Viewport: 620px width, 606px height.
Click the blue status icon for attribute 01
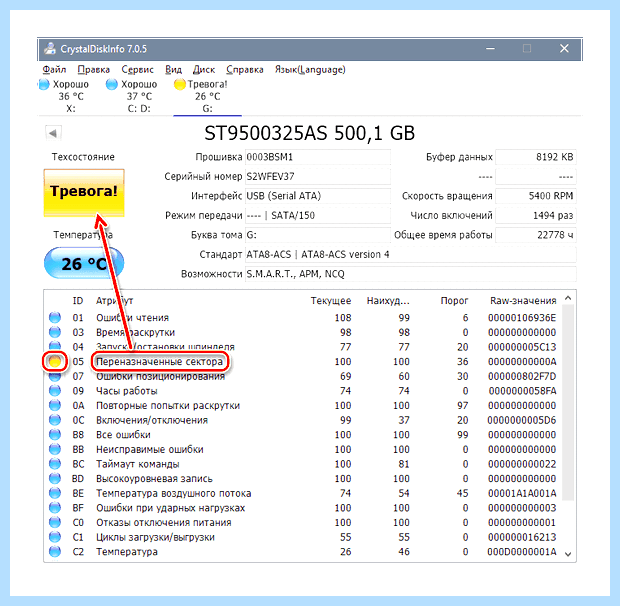click(55, 317)
